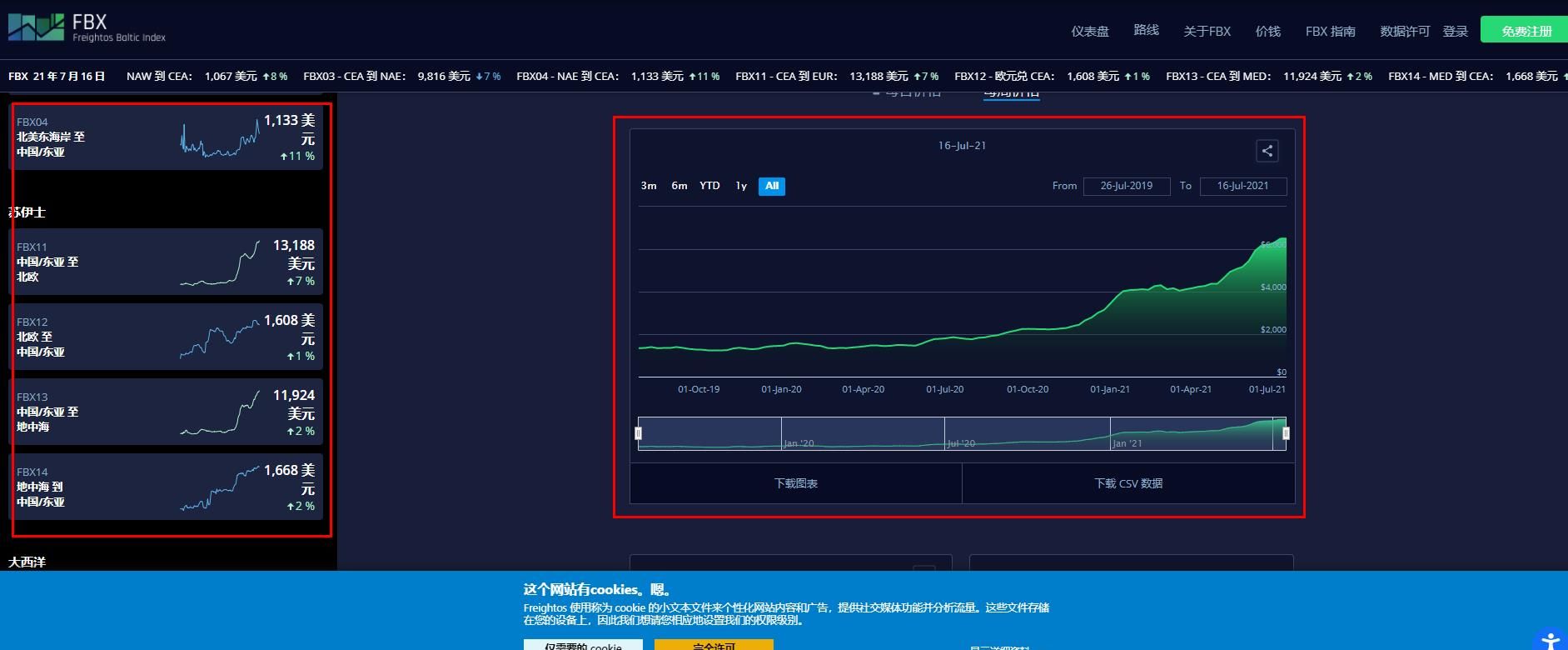Click the 下载 CSV 数据 button
1568x650 pixels.
tap(1128, 483)
